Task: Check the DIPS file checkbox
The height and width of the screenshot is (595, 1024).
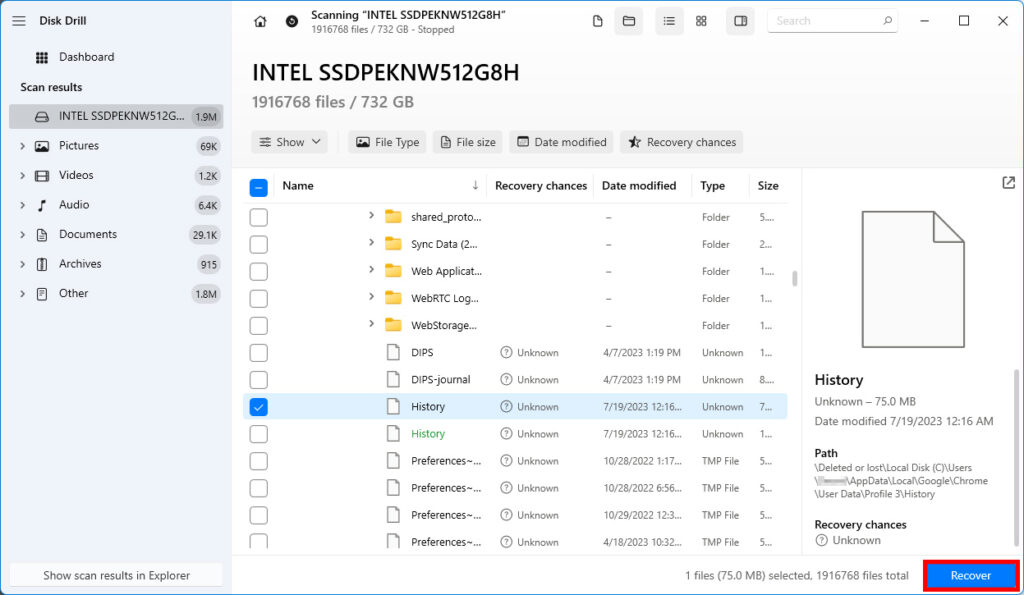Action: click(x=259, y=353)
